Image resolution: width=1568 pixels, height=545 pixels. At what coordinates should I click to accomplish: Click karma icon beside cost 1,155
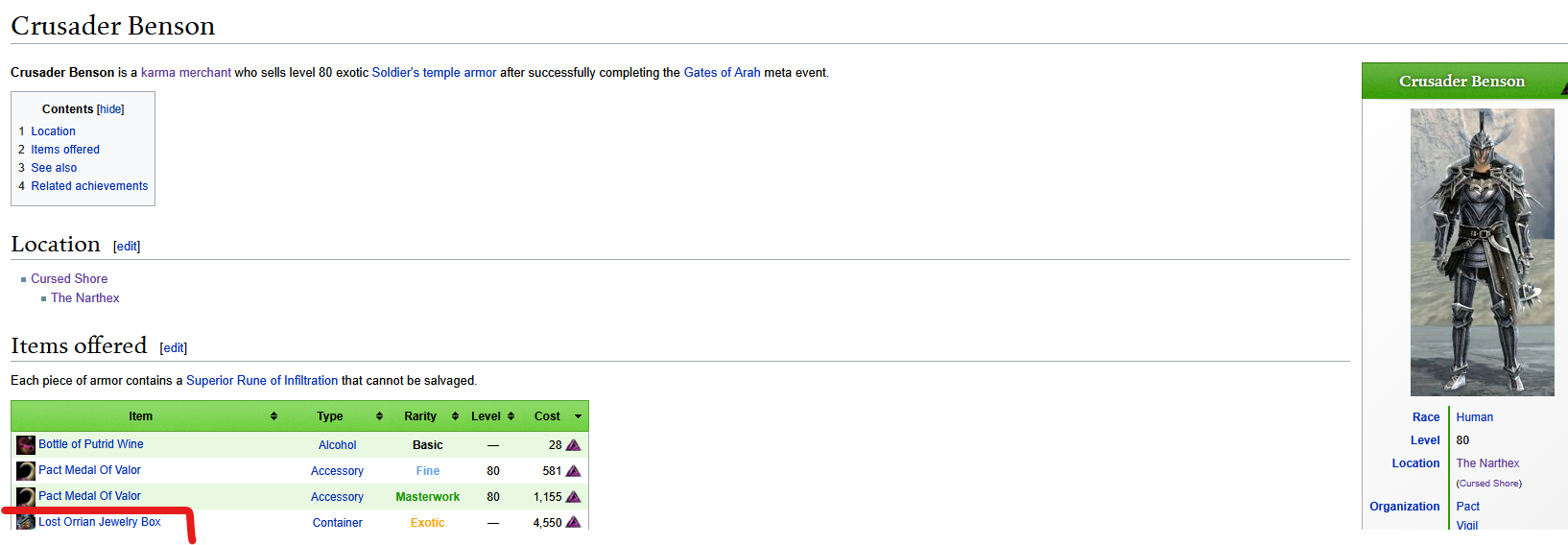click(573, 497)
